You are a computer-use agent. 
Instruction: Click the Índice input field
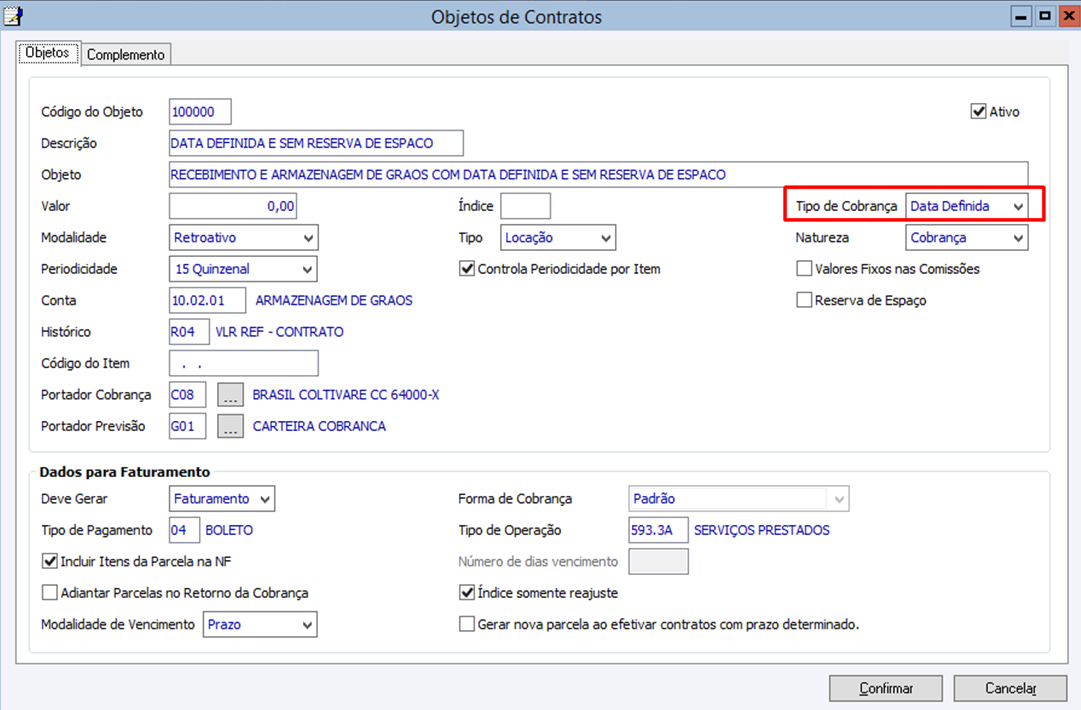[525, 206]
